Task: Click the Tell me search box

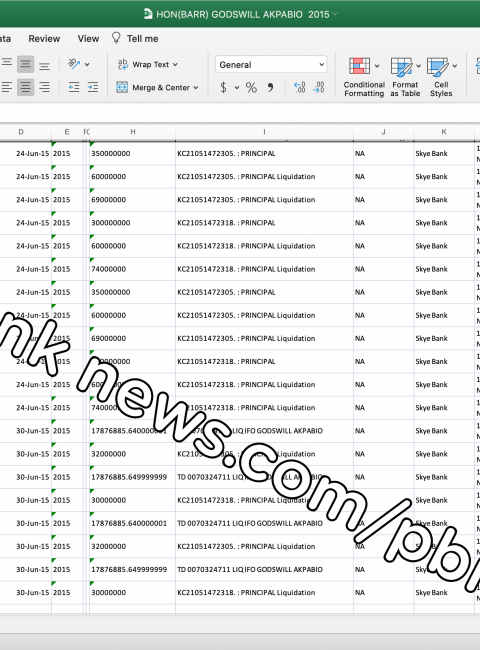Action: 142,39
